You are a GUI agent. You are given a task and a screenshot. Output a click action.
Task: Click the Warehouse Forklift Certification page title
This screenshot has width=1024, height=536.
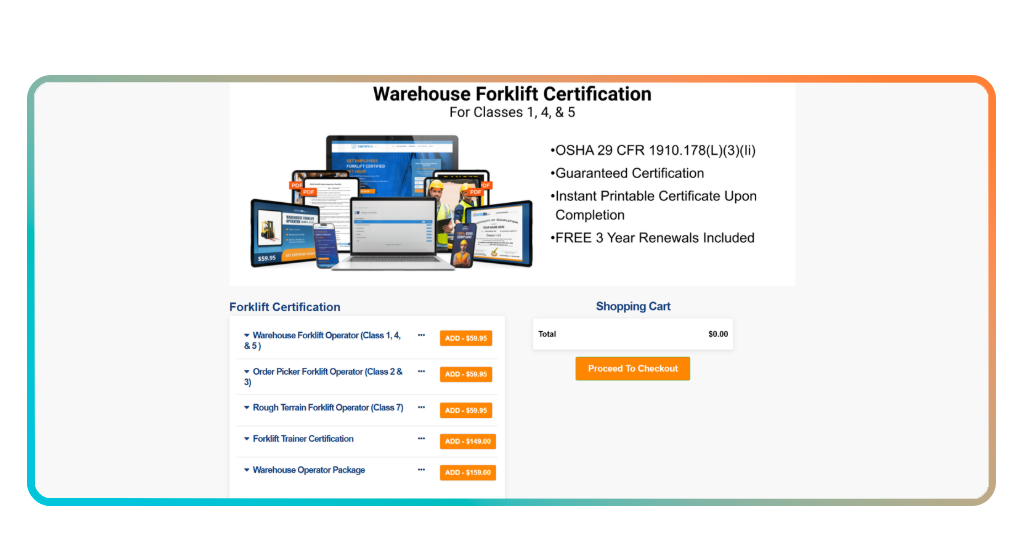(x=512, y=94)
